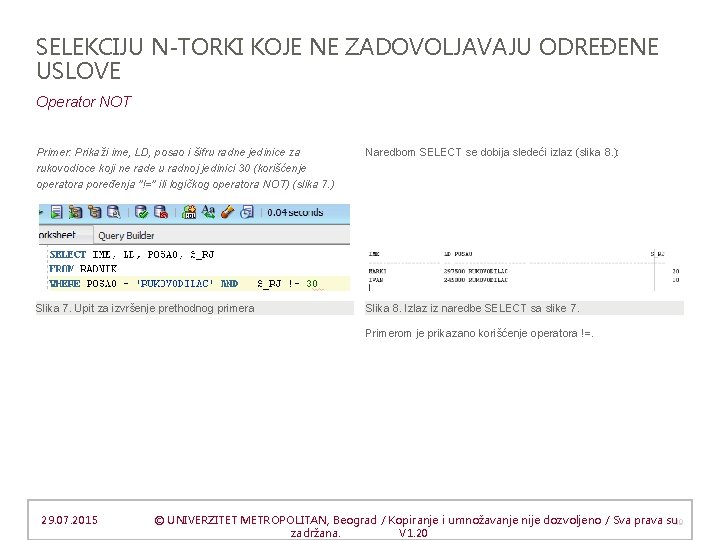Image resolution: width=720 pixels, height=540 pixels.
Task: Open the SQL History icon
Action: point(247,212)
